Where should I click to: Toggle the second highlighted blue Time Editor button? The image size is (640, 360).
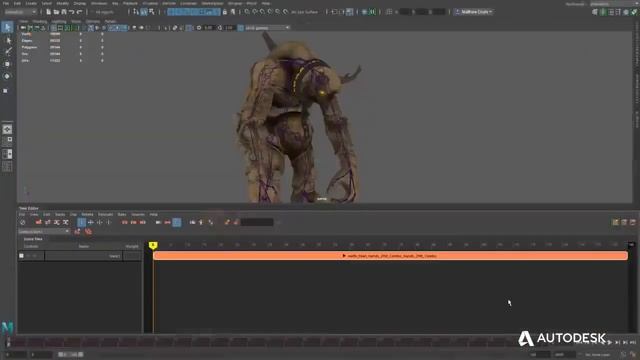176,222
